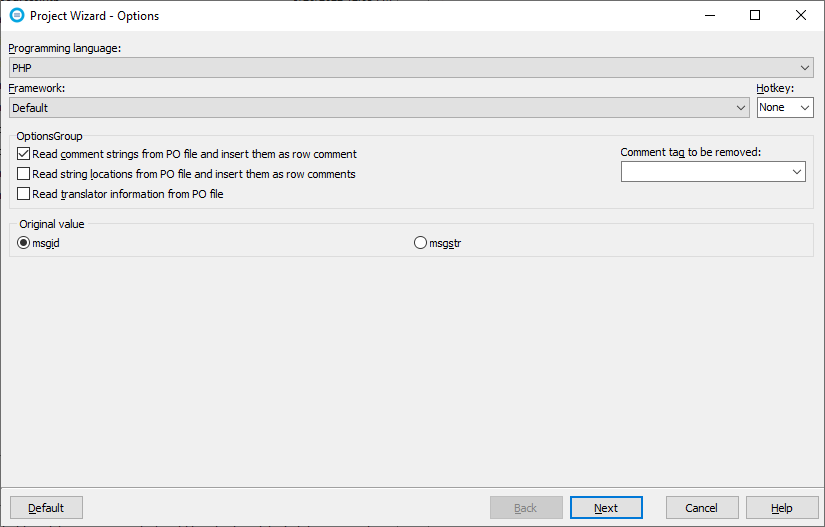The height and width of the screenshot is (527, 825).
Task: Click the Programming language label
Action: [64, 48]
